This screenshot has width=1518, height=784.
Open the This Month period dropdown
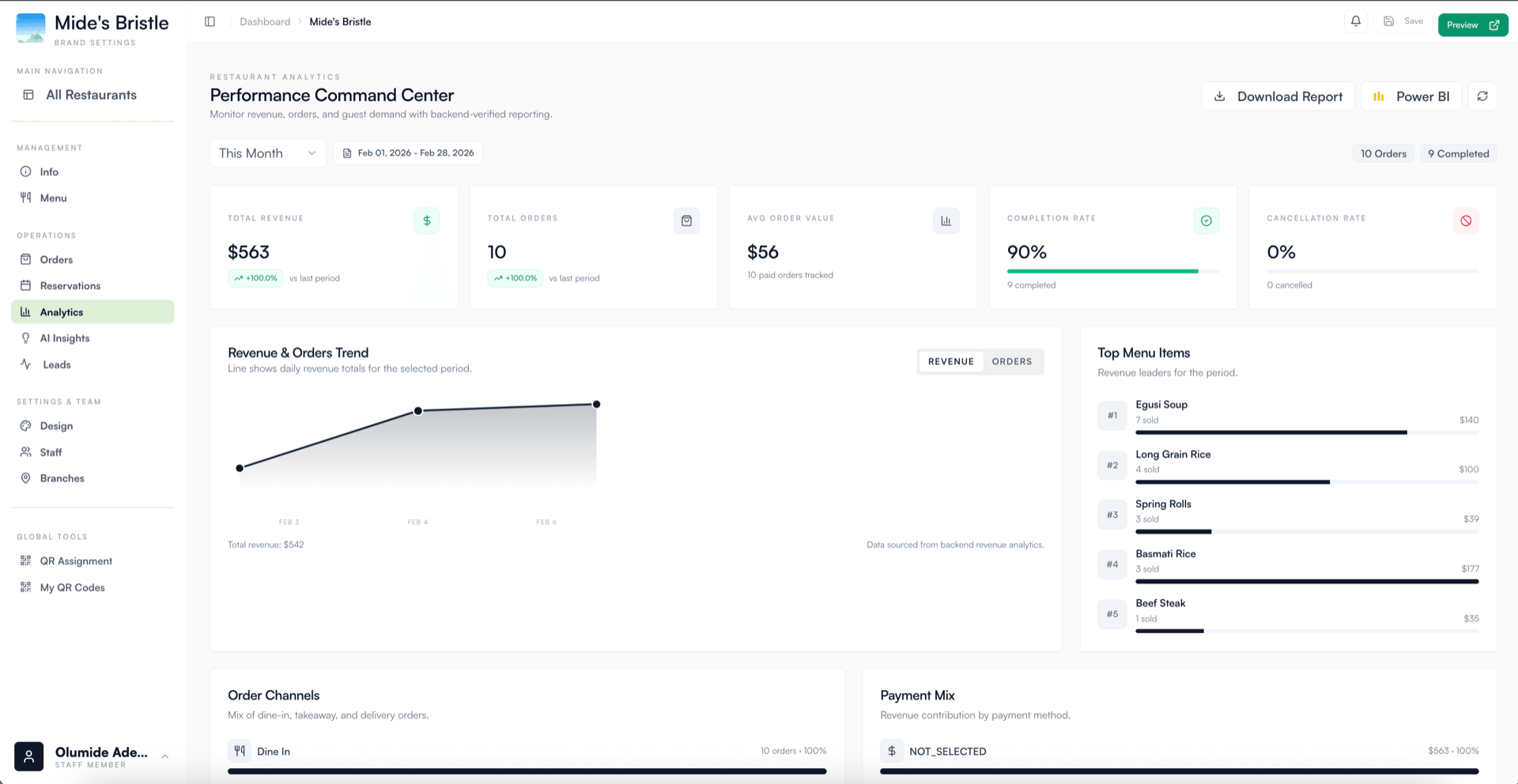coord(267,153)
